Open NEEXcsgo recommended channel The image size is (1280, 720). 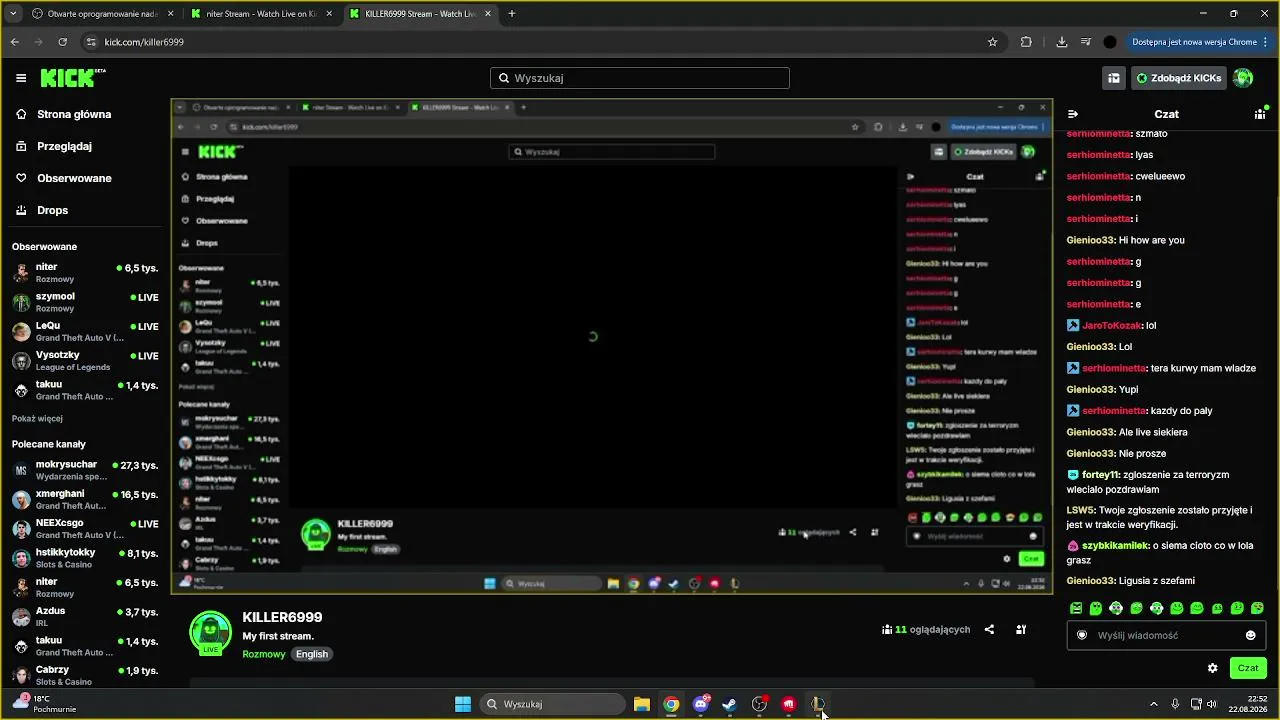[85, 529]
